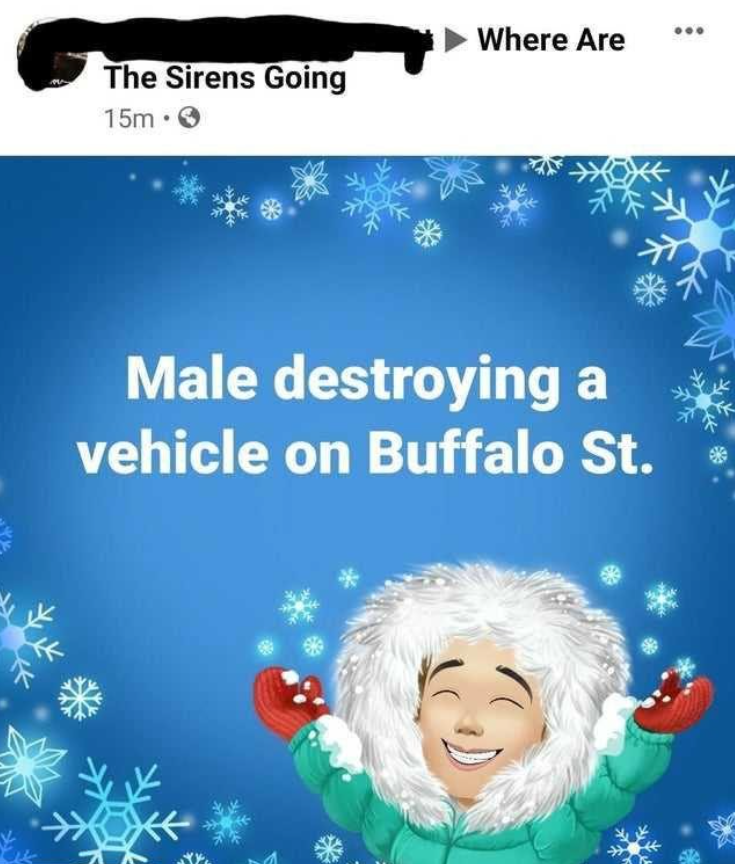Open the three-dot post options menu

pyautogui.click(x=689, y=31)
